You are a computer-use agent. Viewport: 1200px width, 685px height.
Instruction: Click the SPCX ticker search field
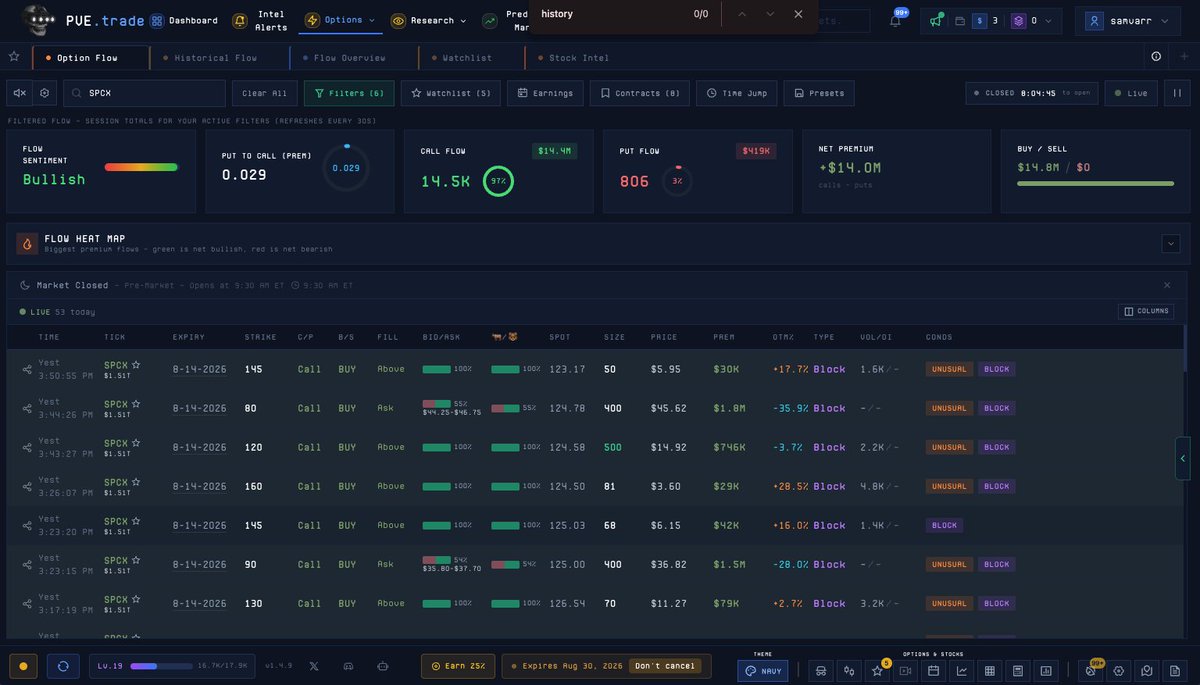(145, 93)
